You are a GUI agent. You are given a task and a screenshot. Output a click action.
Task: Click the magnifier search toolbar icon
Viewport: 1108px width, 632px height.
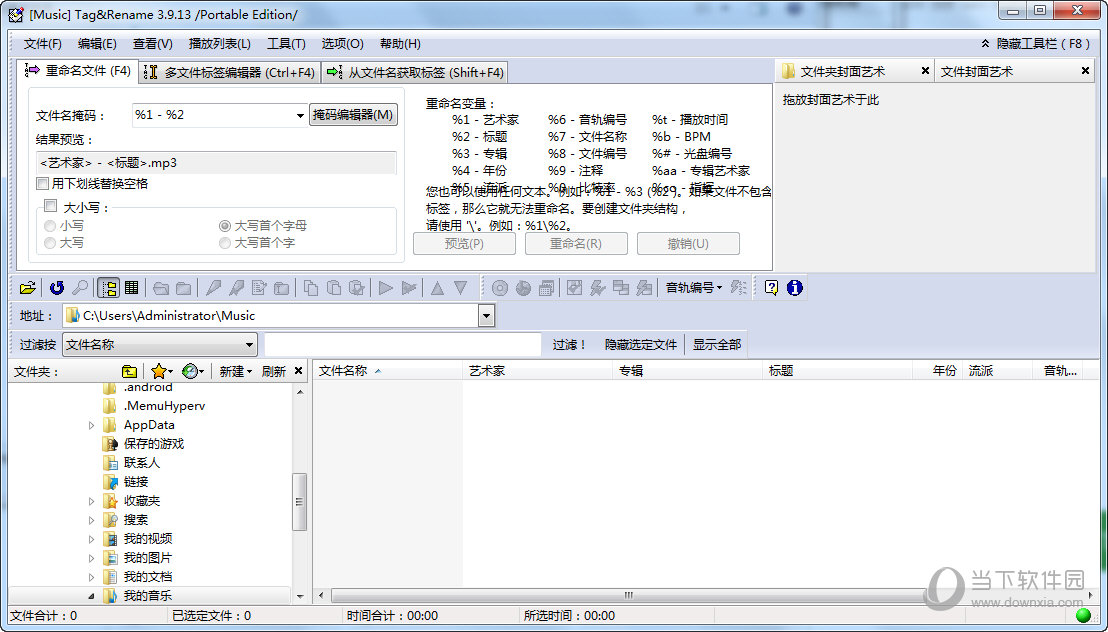pos(81,288)
